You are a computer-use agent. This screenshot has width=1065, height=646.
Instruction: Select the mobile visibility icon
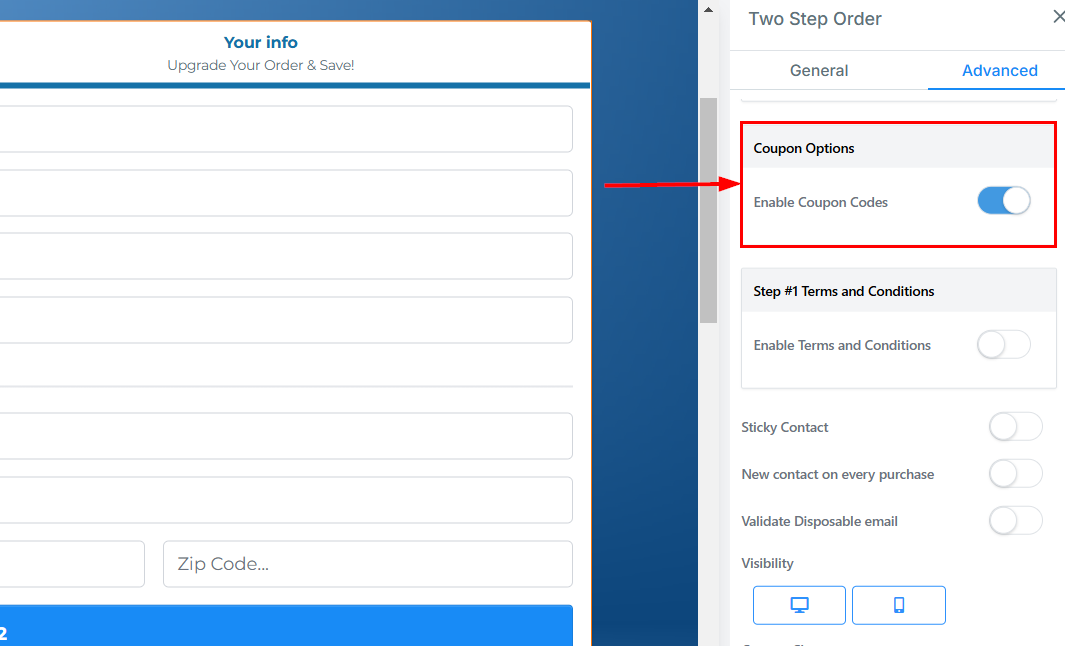tap(898, 605)
